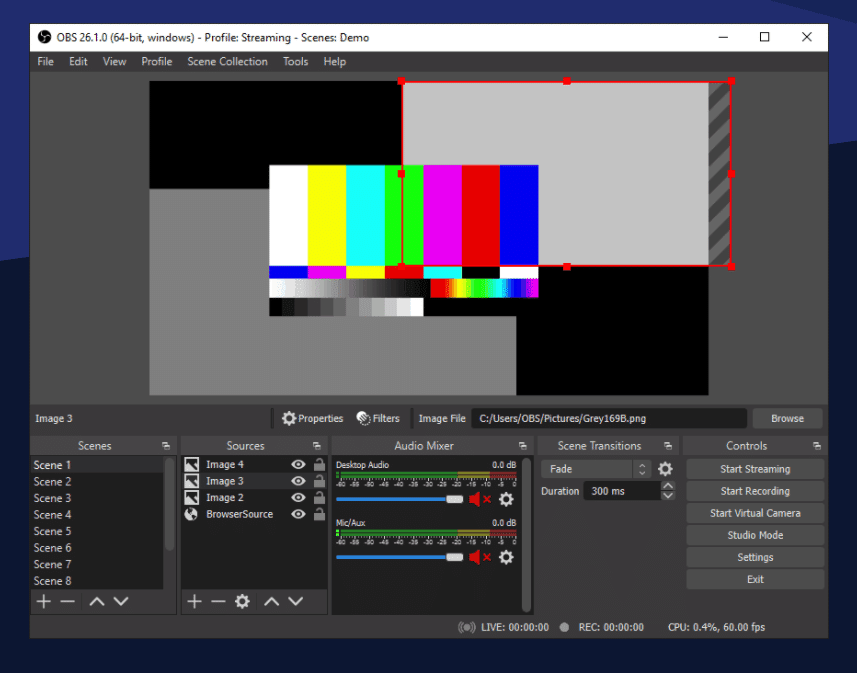This screenshot has width=857, height=673.
Task: Enable Studio Mode
Action: (755, 535)
